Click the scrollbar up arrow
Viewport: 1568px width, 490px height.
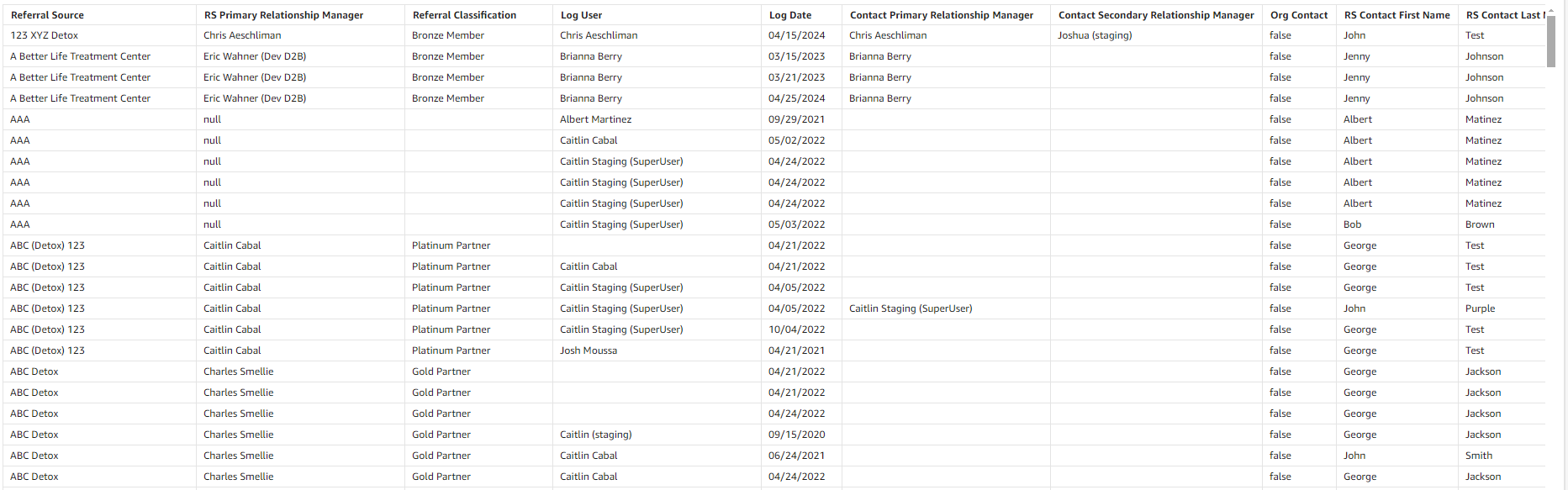[x=1551, y=10]
